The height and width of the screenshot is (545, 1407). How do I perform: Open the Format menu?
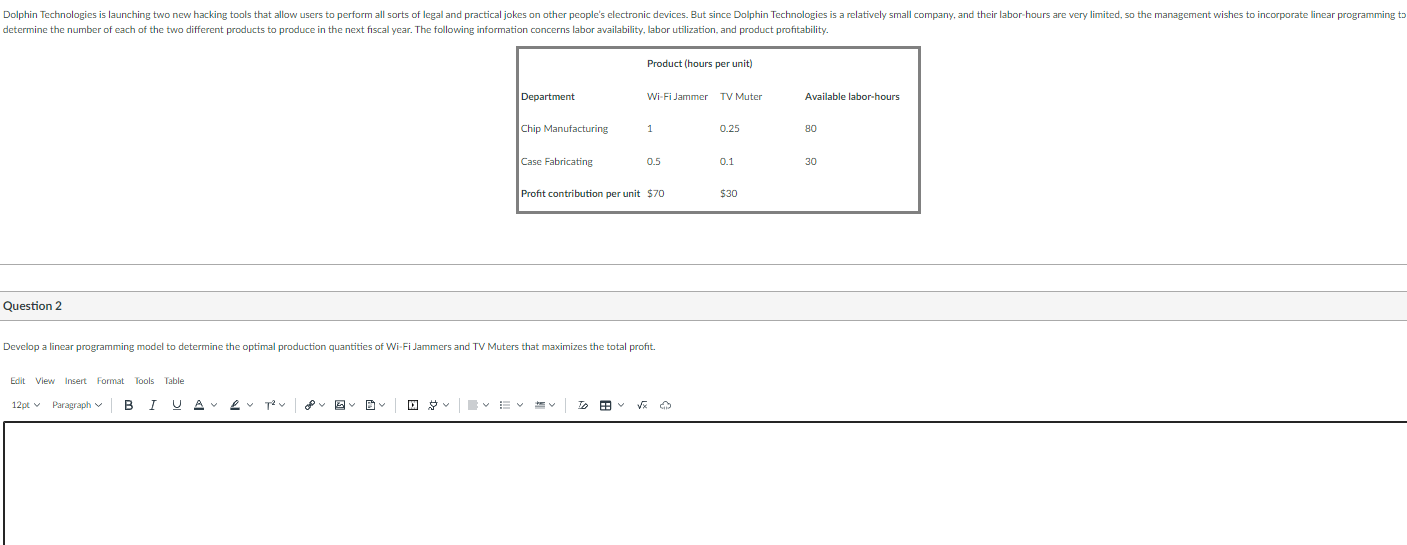(110, 381)
